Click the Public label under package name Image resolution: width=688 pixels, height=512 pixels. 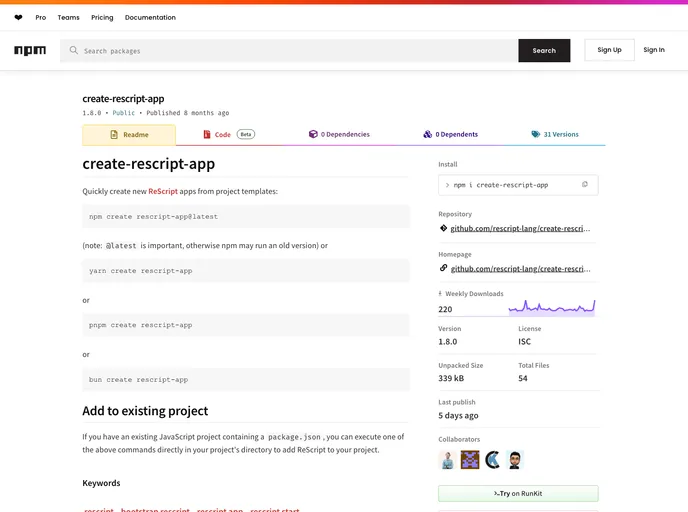(x=124, y=113)
